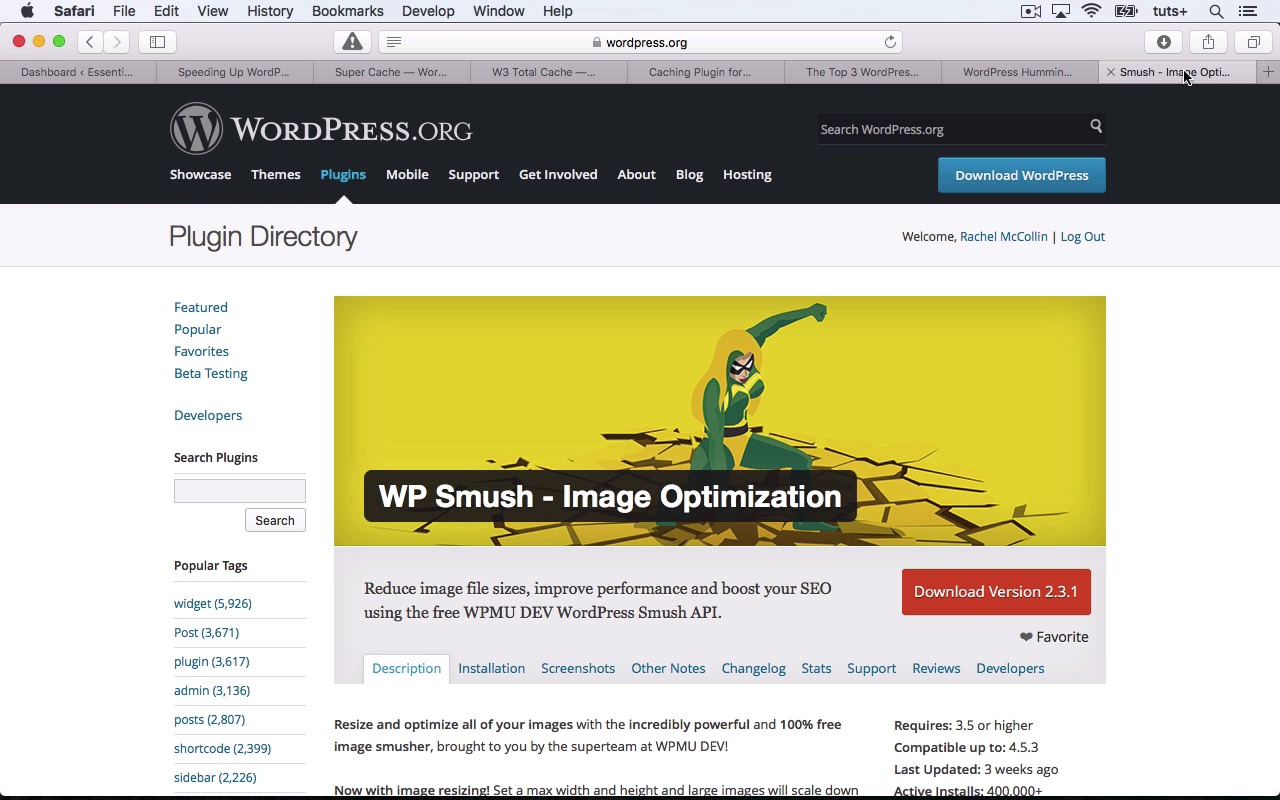
Task: Show downloads with the download arrow icon
Action: pos(1164,42)
